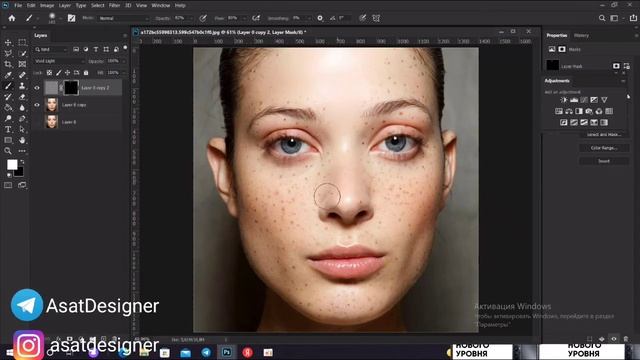Open smoothing options gear icon
The height and width of the screenshot is (360, 640).
point(320,18)
